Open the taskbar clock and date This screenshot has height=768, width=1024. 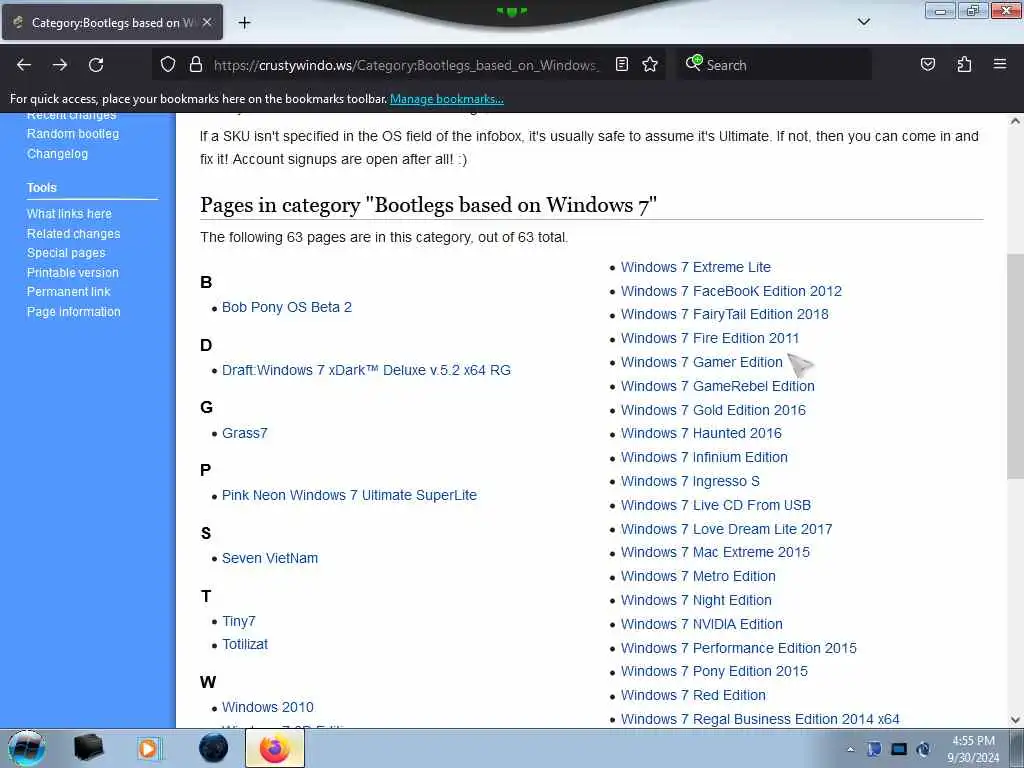973,749
